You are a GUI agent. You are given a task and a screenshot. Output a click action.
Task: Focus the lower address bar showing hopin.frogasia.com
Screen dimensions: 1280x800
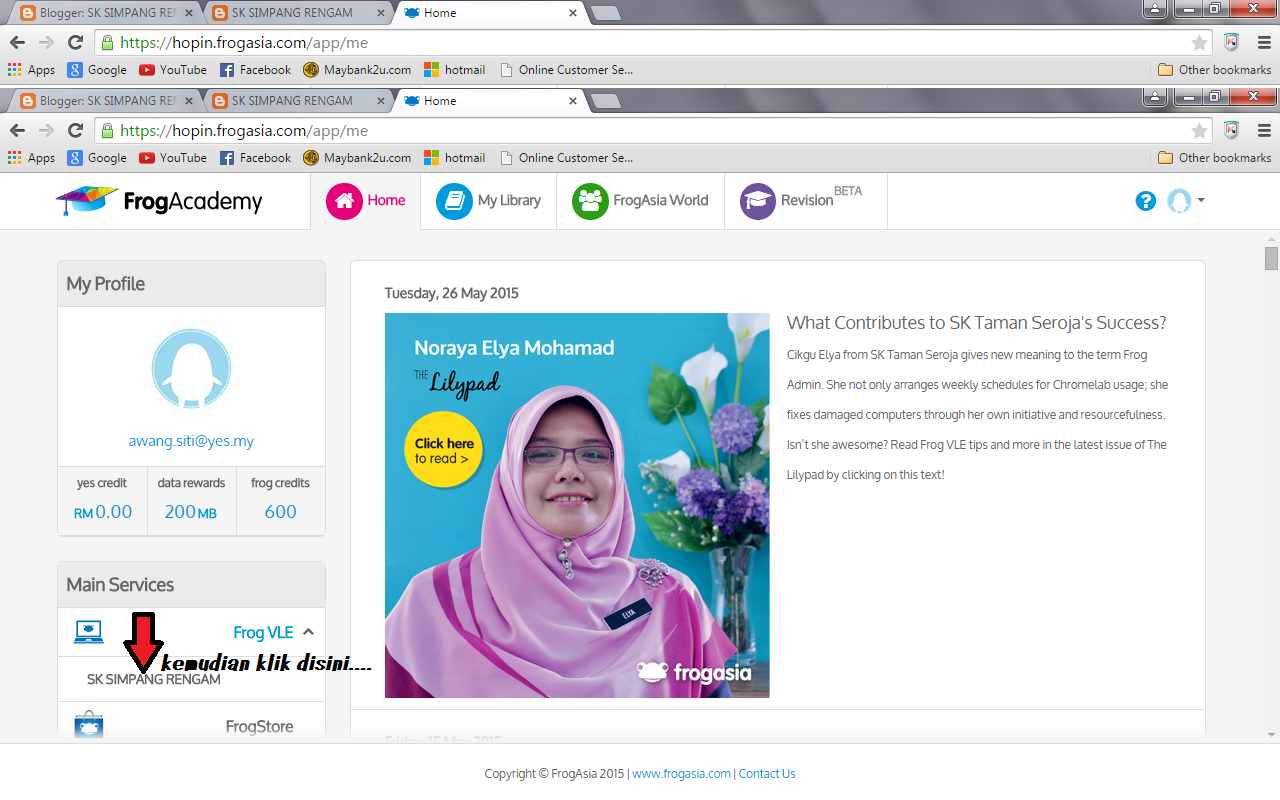pos(654,131)
